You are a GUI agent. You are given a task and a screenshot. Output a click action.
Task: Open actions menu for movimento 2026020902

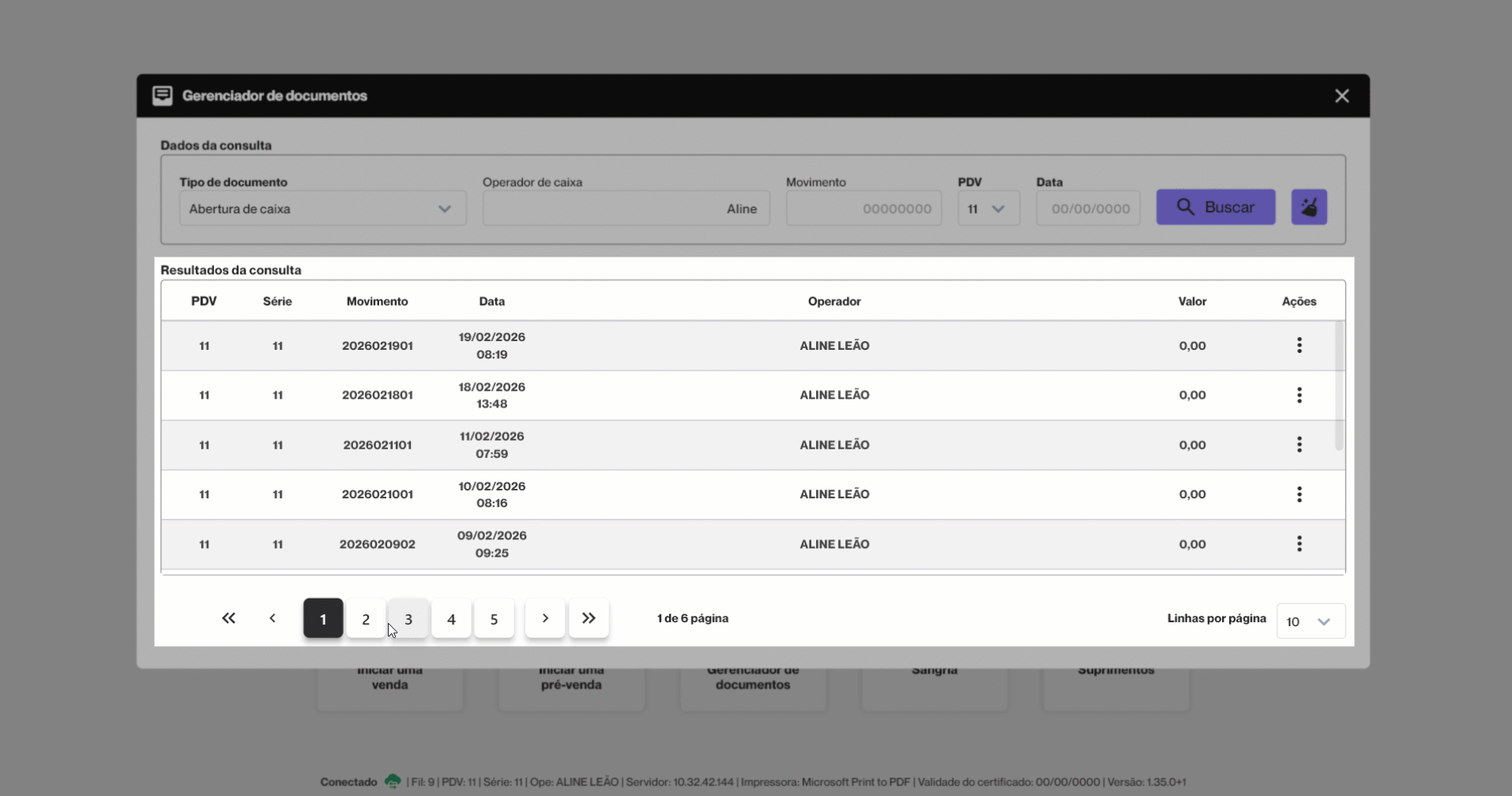1299,544
